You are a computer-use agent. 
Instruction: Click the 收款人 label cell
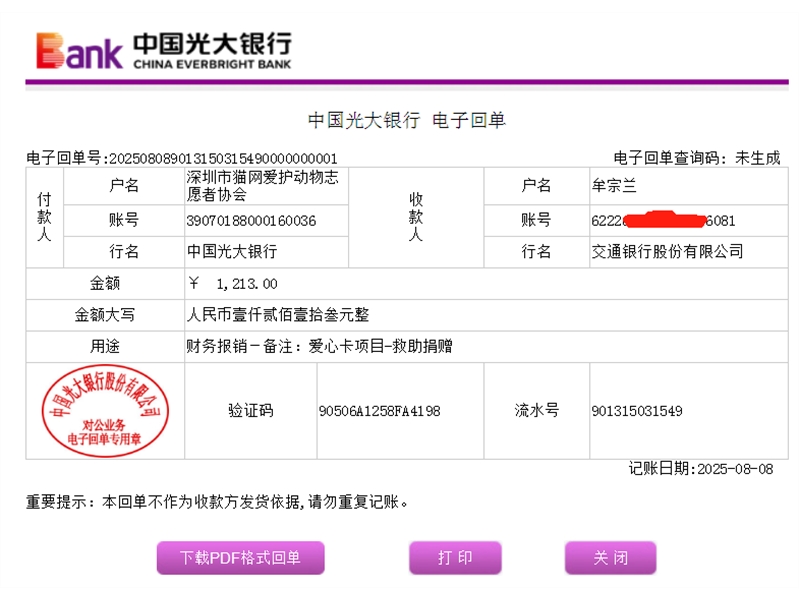(x=416, y=217)
